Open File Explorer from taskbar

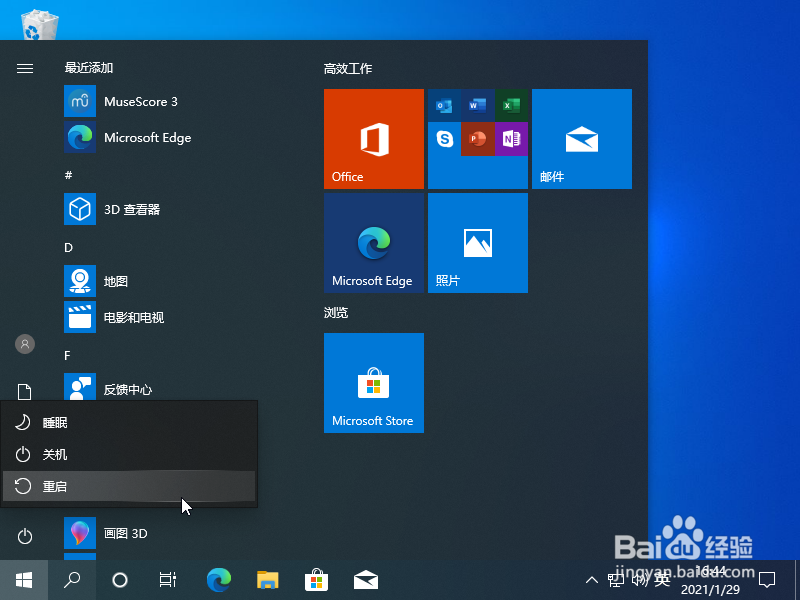click(267, 579)
